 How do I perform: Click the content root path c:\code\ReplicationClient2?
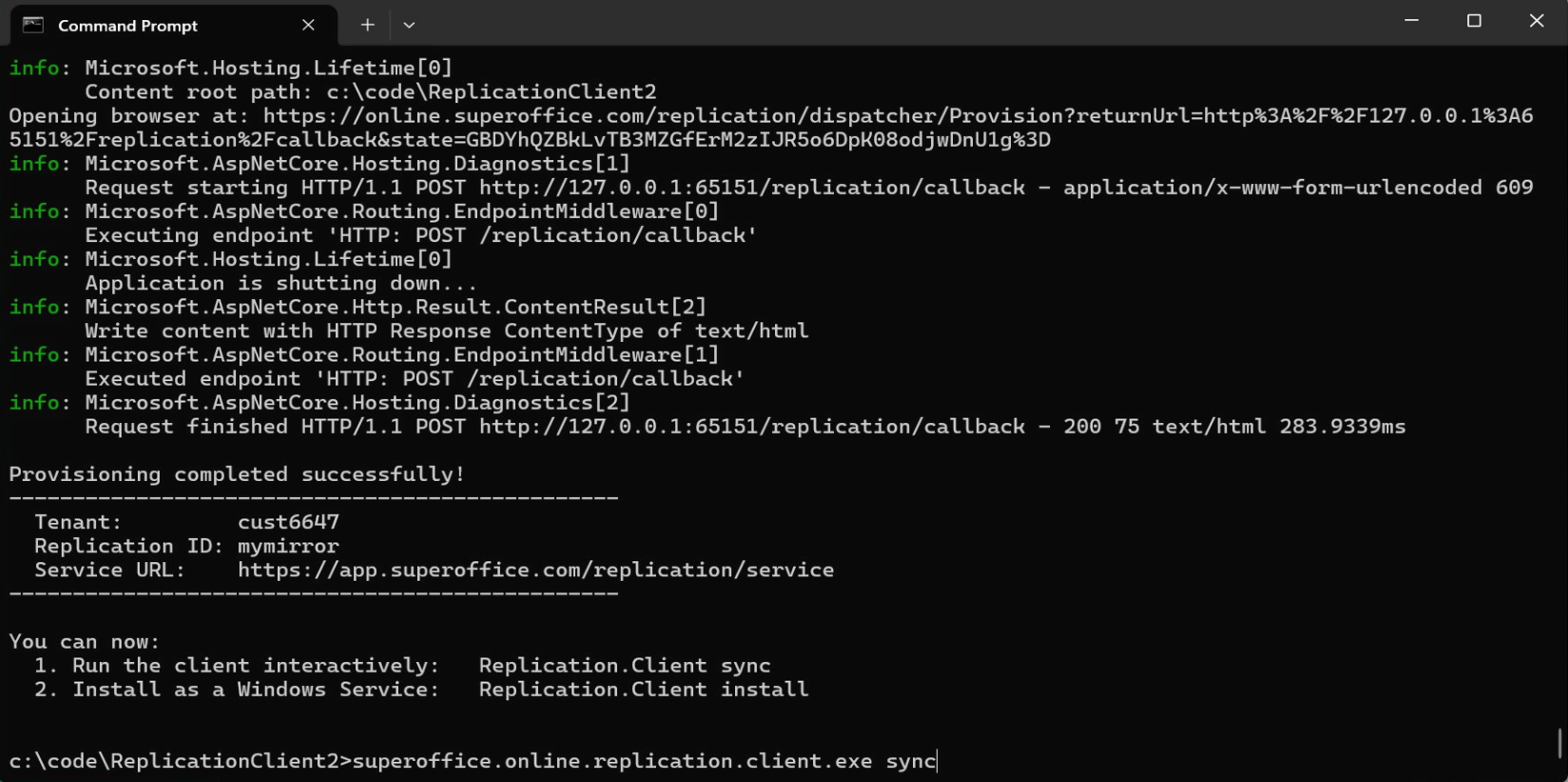(x=491, y=92)
